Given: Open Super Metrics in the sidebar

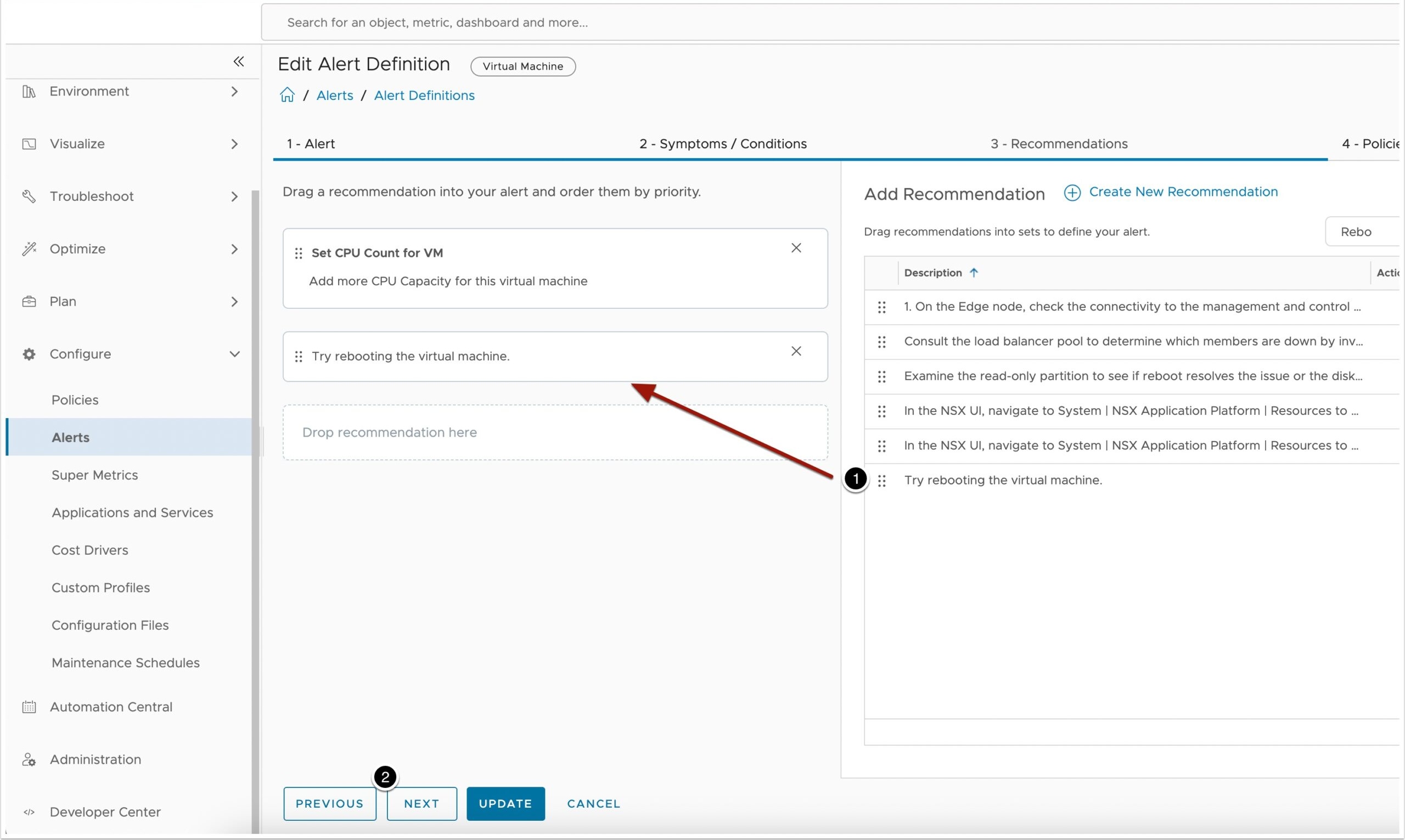Looking at the screenshot, I should point(94,476).
